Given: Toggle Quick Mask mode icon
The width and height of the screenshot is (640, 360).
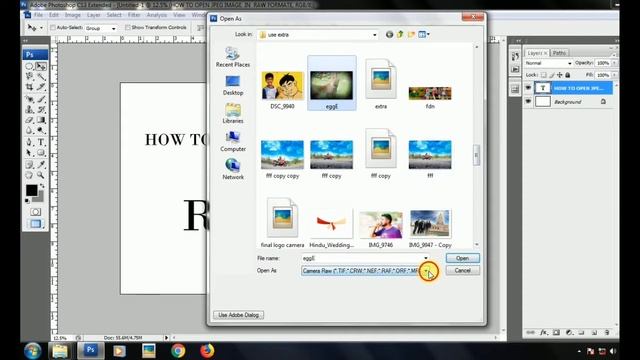Looking at the screenshot, I should point(36,212).
